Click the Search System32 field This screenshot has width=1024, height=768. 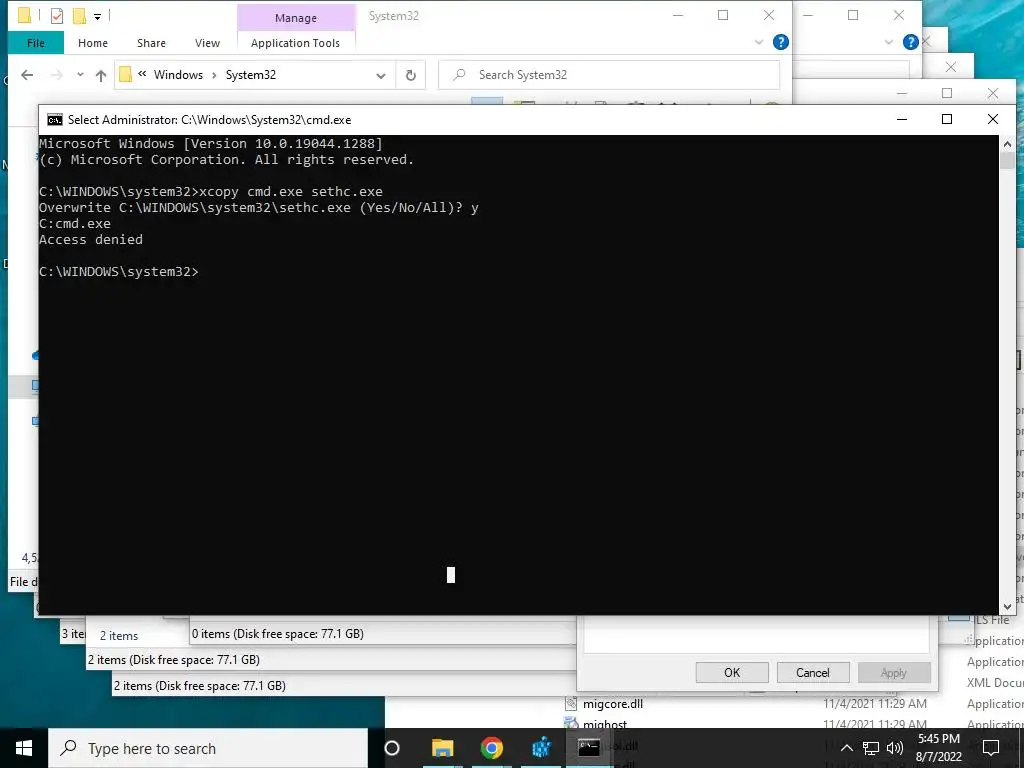click(609, 75)
